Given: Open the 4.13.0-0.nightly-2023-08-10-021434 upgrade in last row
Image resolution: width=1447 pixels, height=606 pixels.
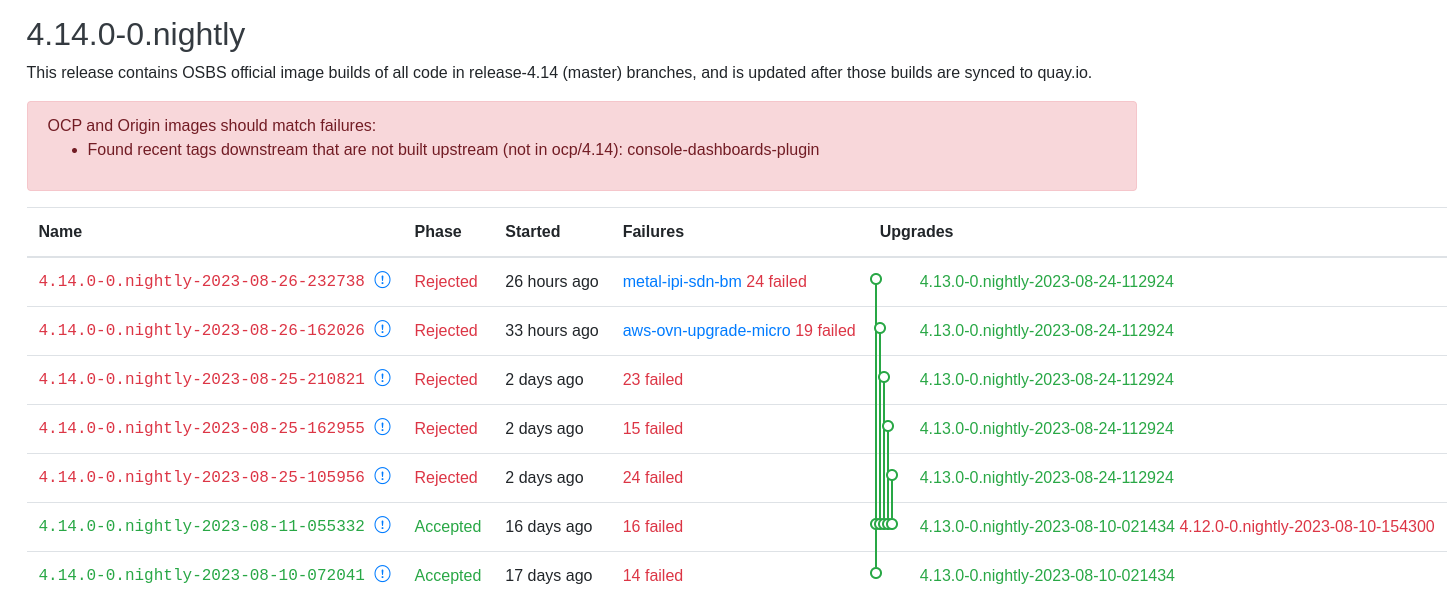Looking at the screenshot, I should (x=1047, y=576).
